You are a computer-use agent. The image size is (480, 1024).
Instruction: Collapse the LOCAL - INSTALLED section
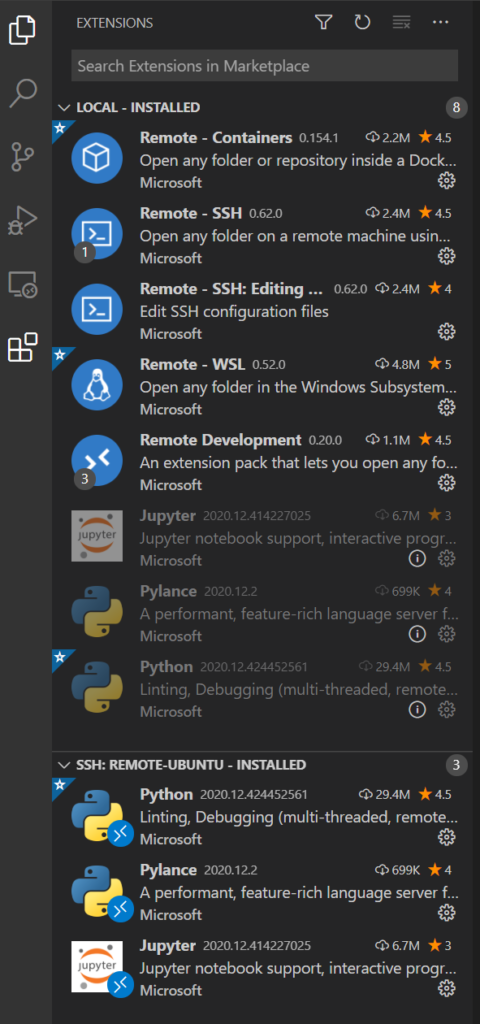click(x=64, y=108)
